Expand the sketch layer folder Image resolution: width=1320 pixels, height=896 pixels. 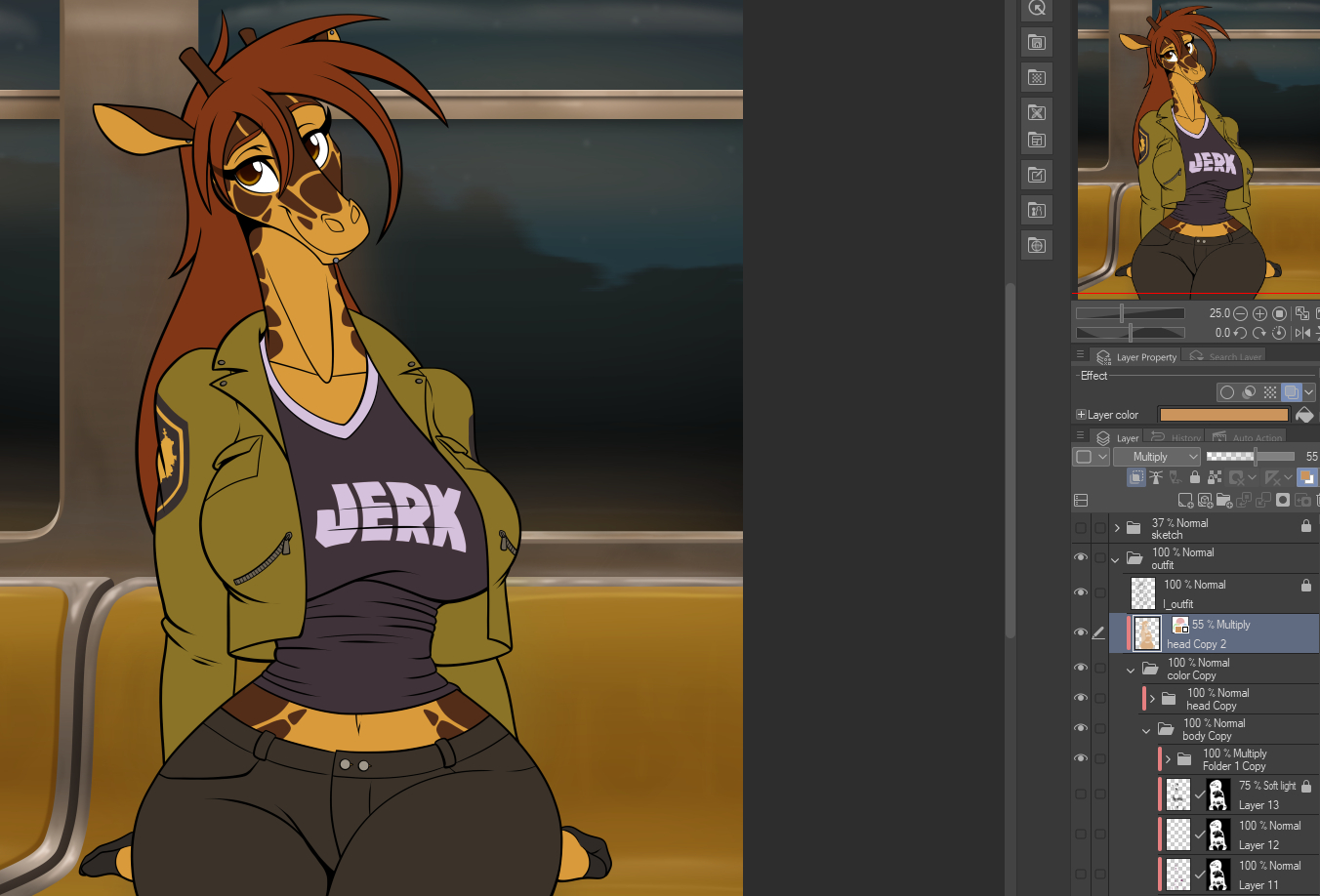pyautogui.click(x=1117, y=528)
